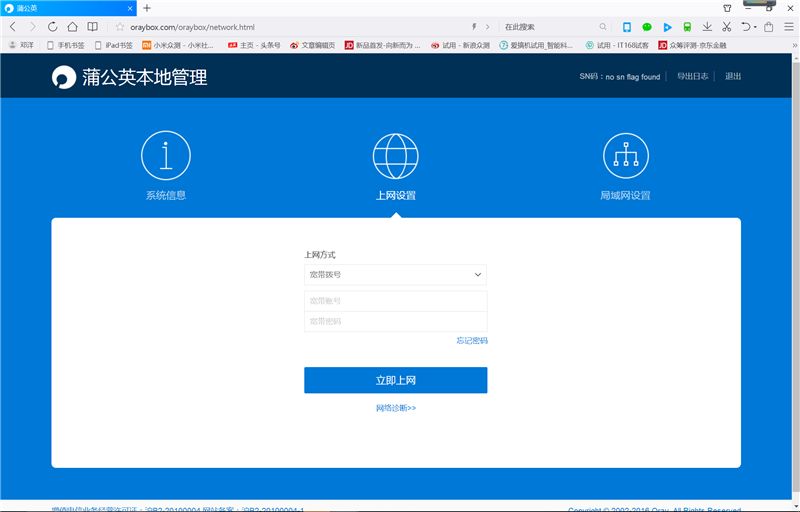Select the 上网设置 globe icon
The image size is (800, 512).
(x=395, y=156)
